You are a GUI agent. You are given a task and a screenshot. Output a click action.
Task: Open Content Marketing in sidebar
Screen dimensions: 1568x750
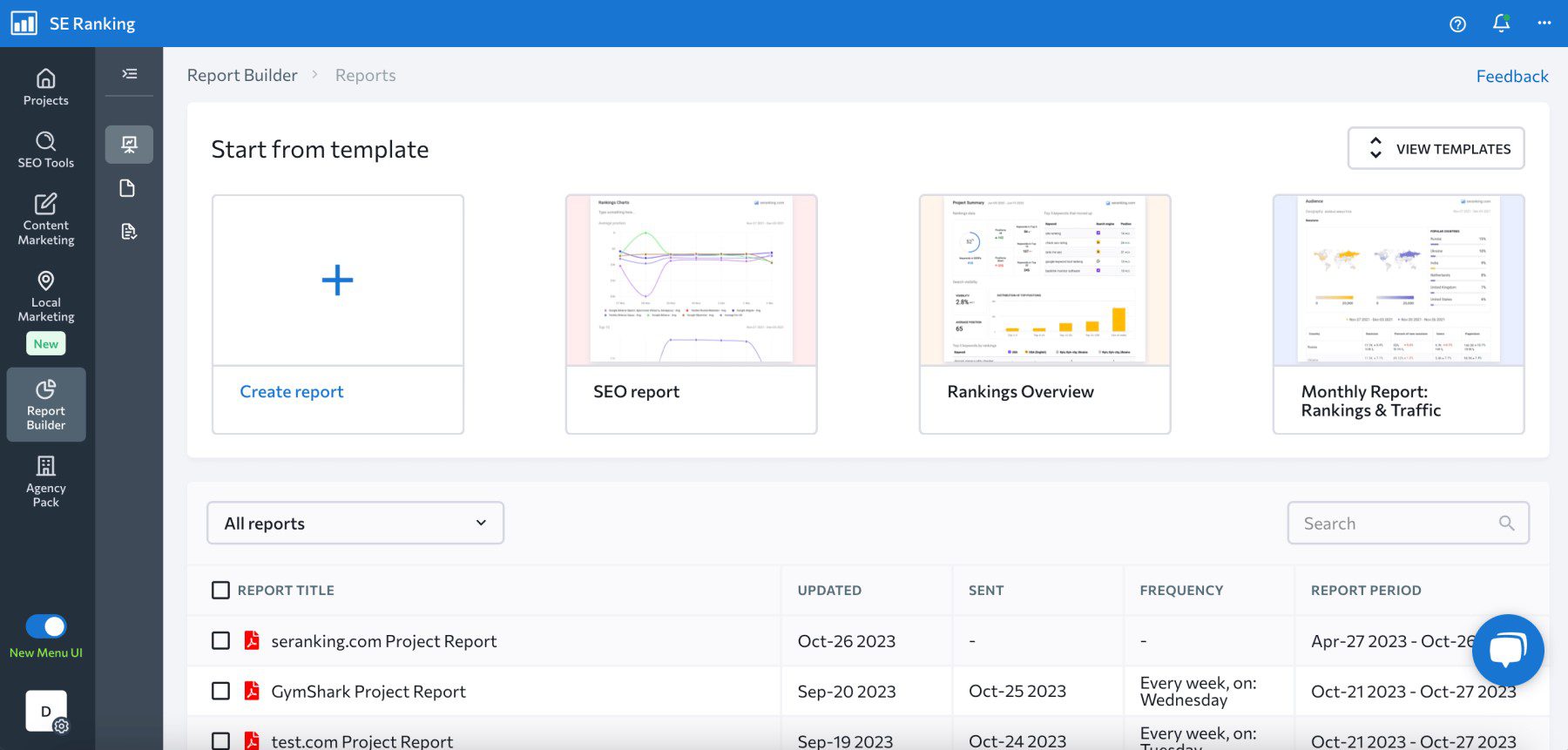tap(46, 220)
